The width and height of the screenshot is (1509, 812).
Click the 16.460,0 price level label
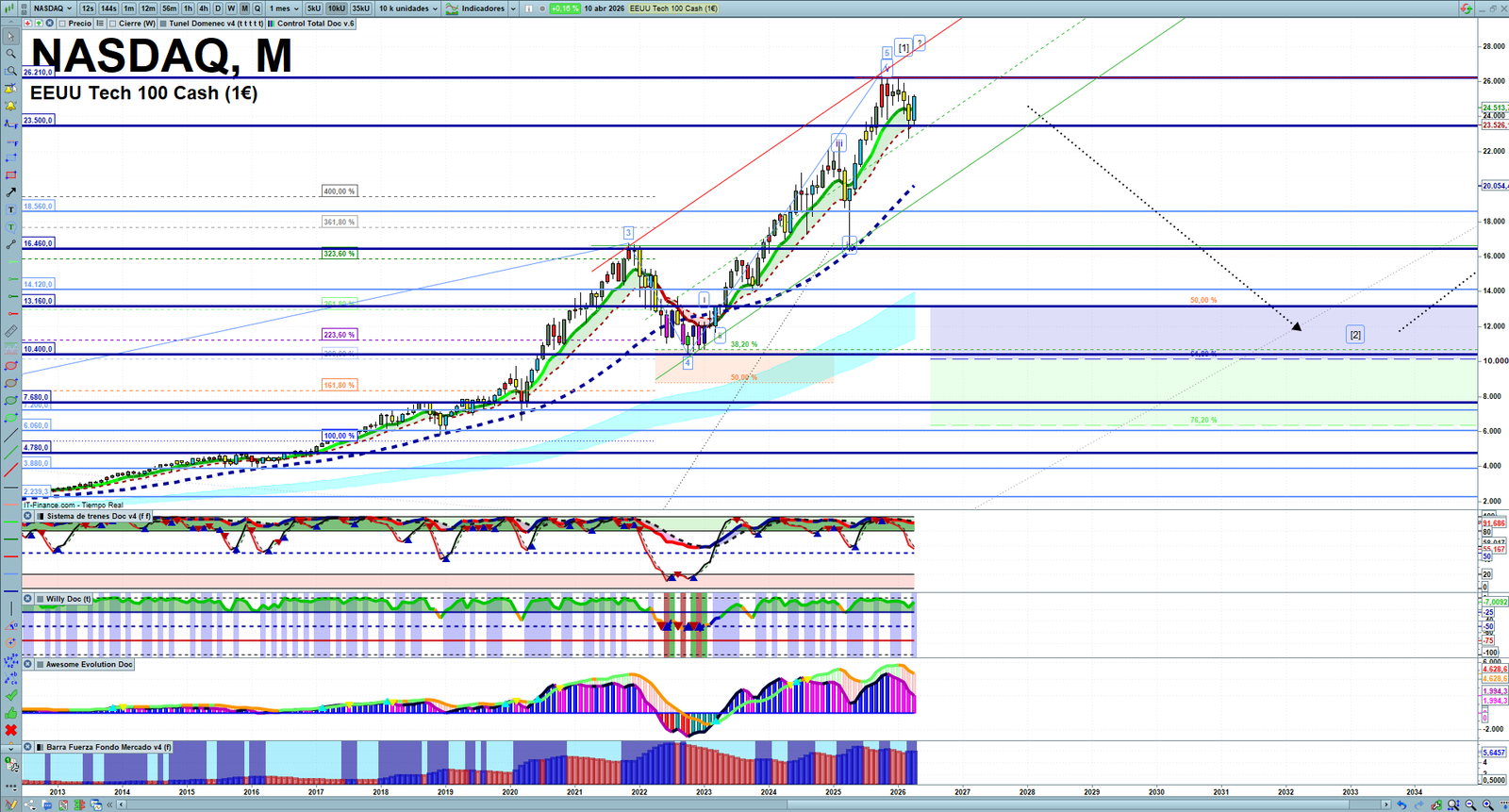click(x=39, y=243)
